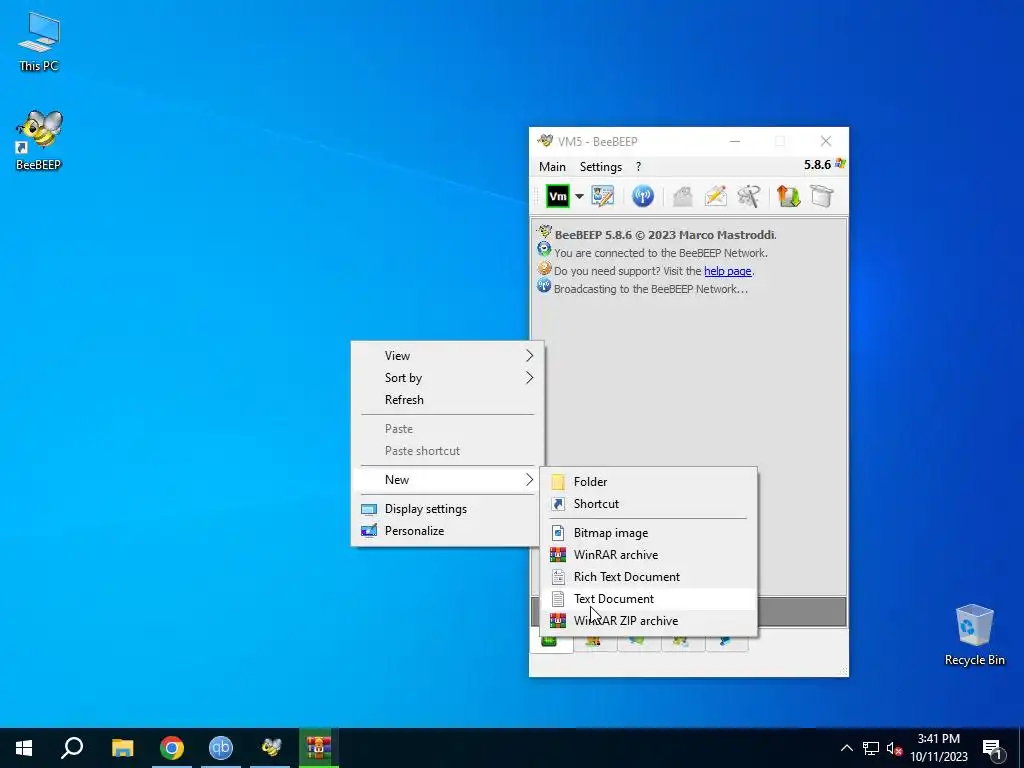1024x768 pixels.
Task: Click the Vm user status avatar in BeeBEEP
Action: click(x=558, y=196)
